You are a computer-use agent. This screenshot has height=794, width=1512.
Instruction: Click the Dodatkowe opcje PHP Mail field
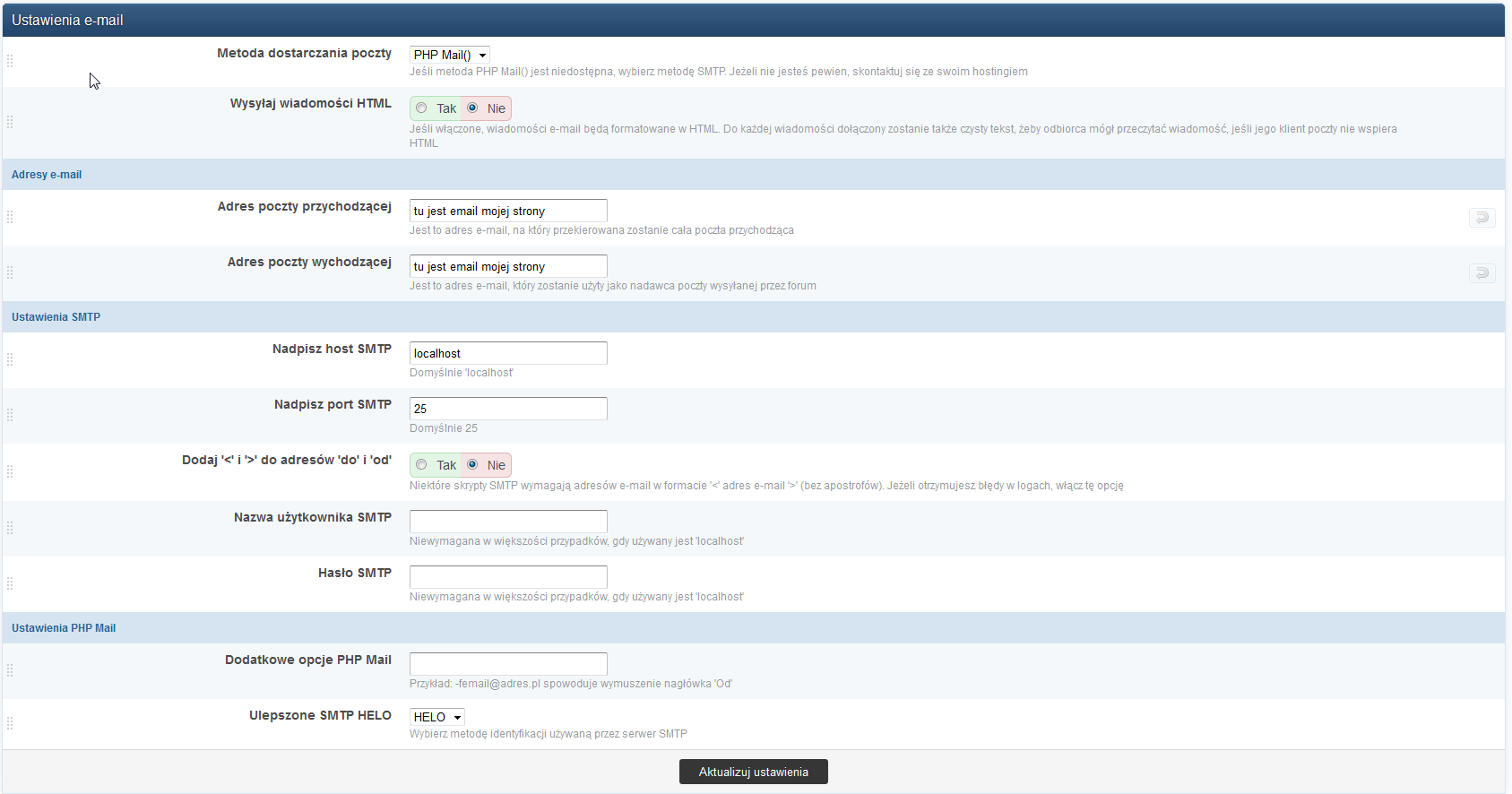point(507,664)
